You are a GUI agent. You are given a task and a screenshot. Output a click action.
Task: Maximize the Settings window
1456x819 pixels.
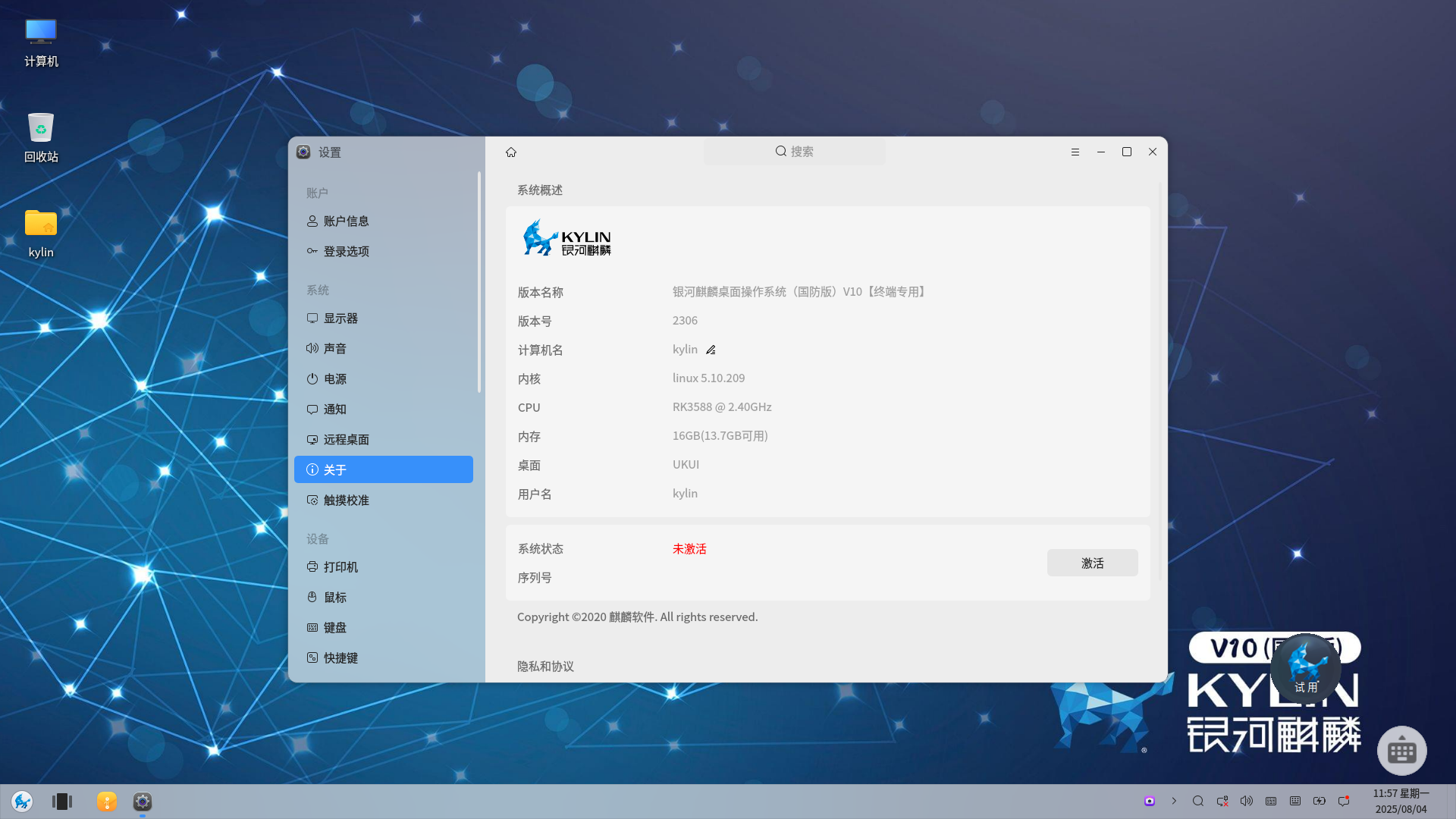[1127, 152]
